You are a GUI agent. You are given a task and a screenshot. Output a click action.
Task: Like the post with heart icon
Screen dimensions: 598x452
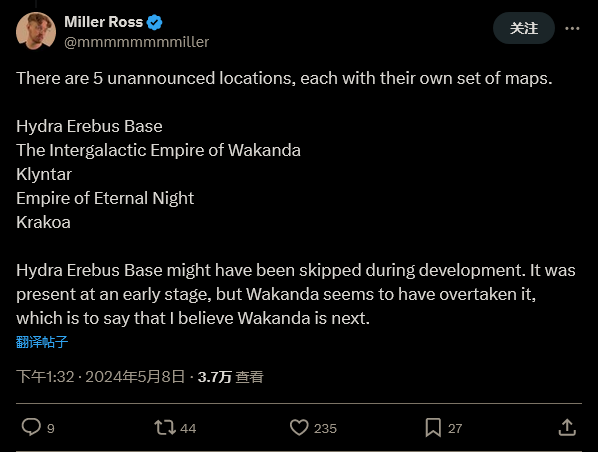point(299,428)
